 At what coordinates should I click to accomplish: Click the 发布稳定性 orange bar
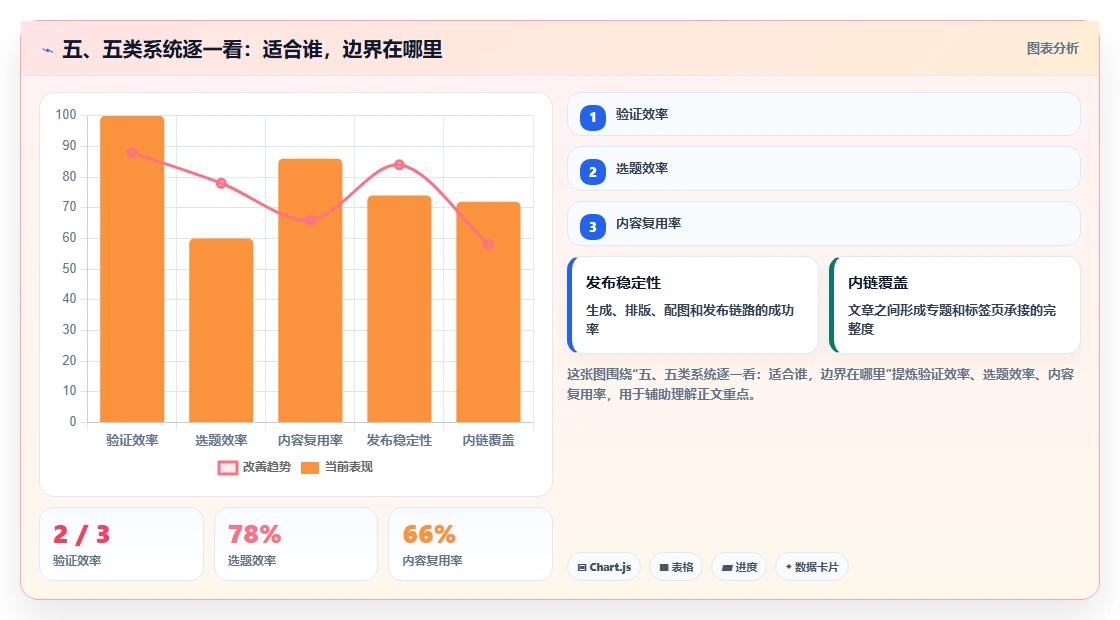pyautogui.click(x=399, y=309)
